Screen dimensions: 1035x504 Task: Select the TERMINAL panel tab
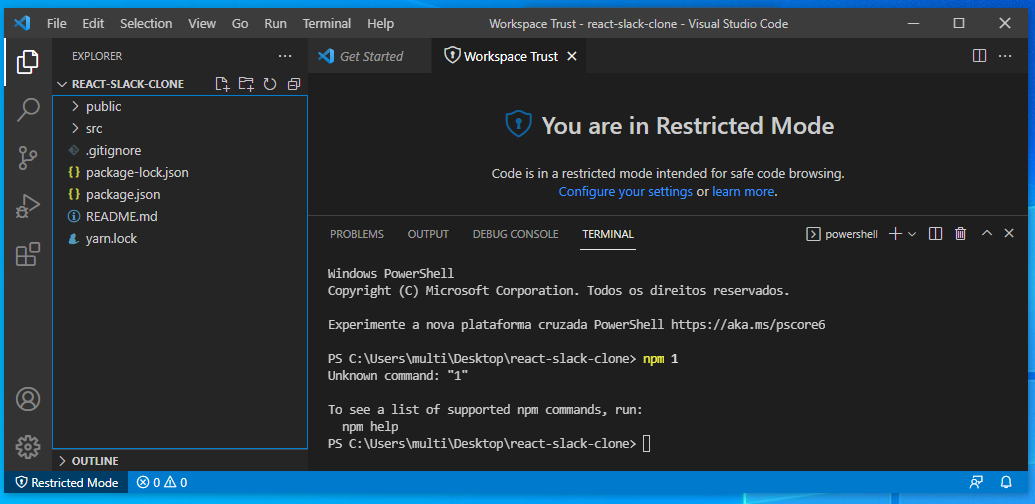[608, 234]
